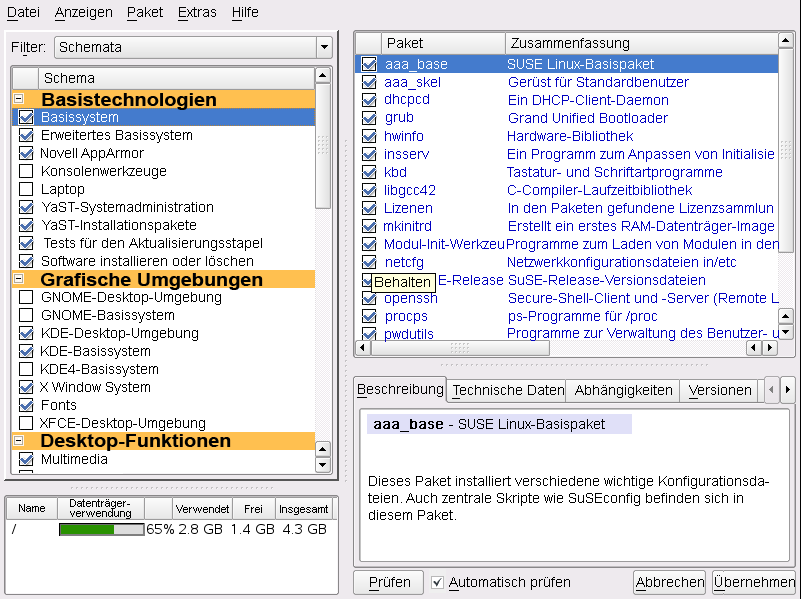
Task: Click status icon next to KDE-Desktop-Umgebung
Action: pyautogui.click(x=26, y=333)
